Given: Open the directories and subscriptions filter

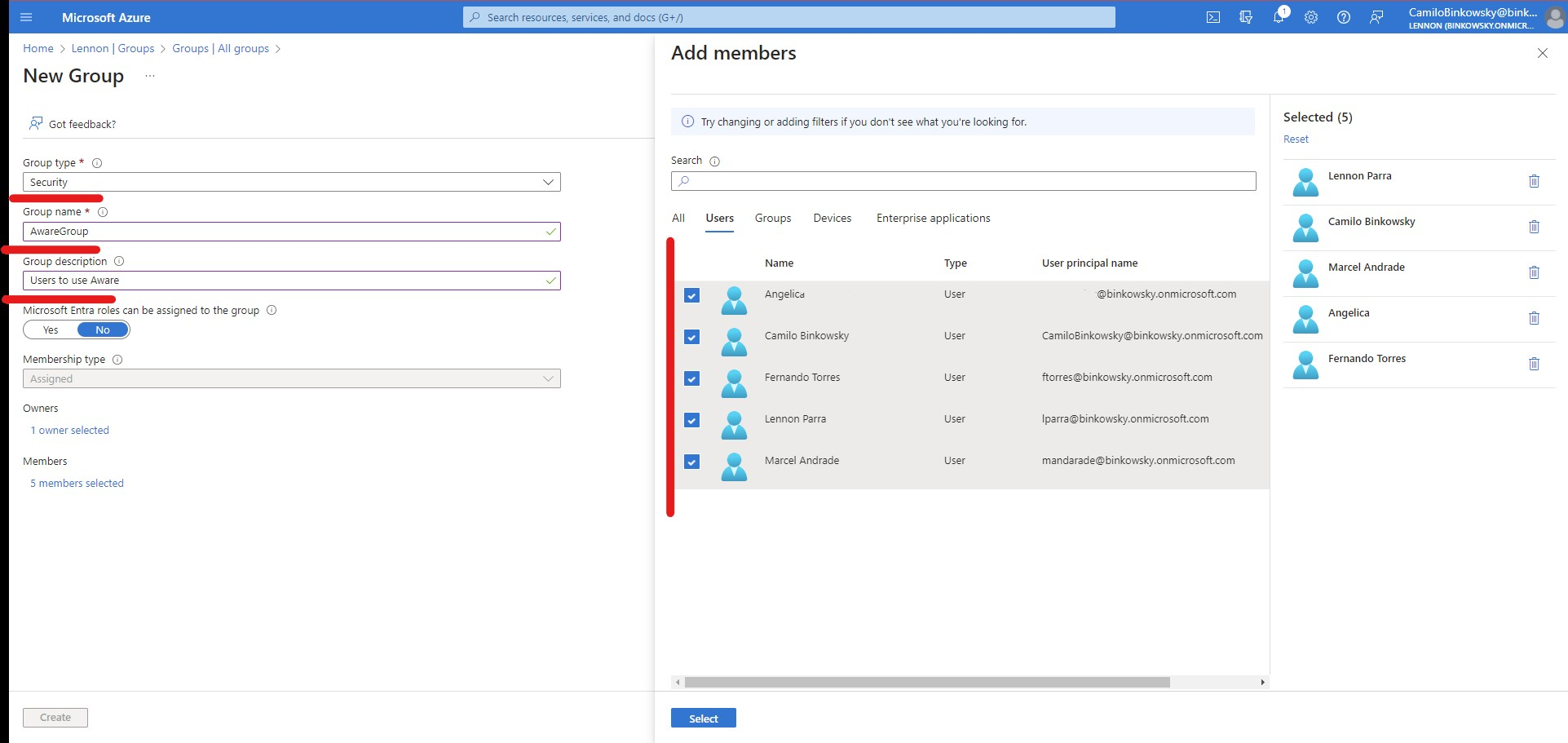Looking at the screenshot, I should point(1246,17).
